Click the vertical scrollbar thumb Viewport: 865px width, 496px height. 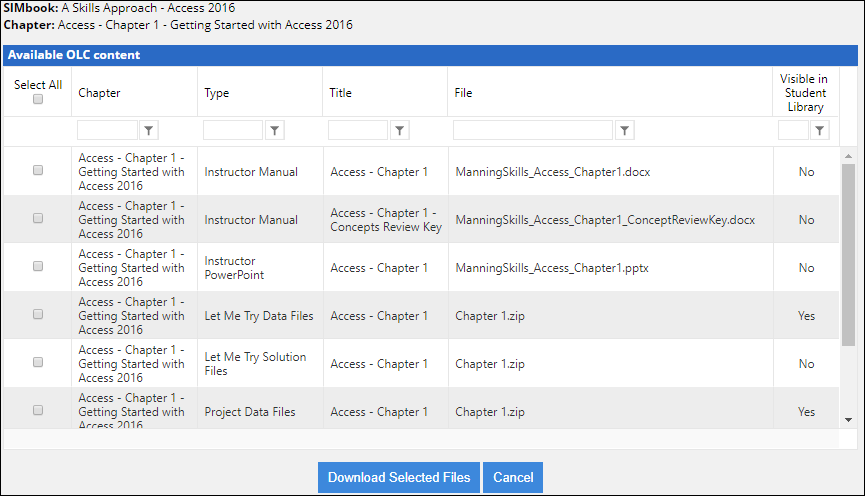(848, 255)
